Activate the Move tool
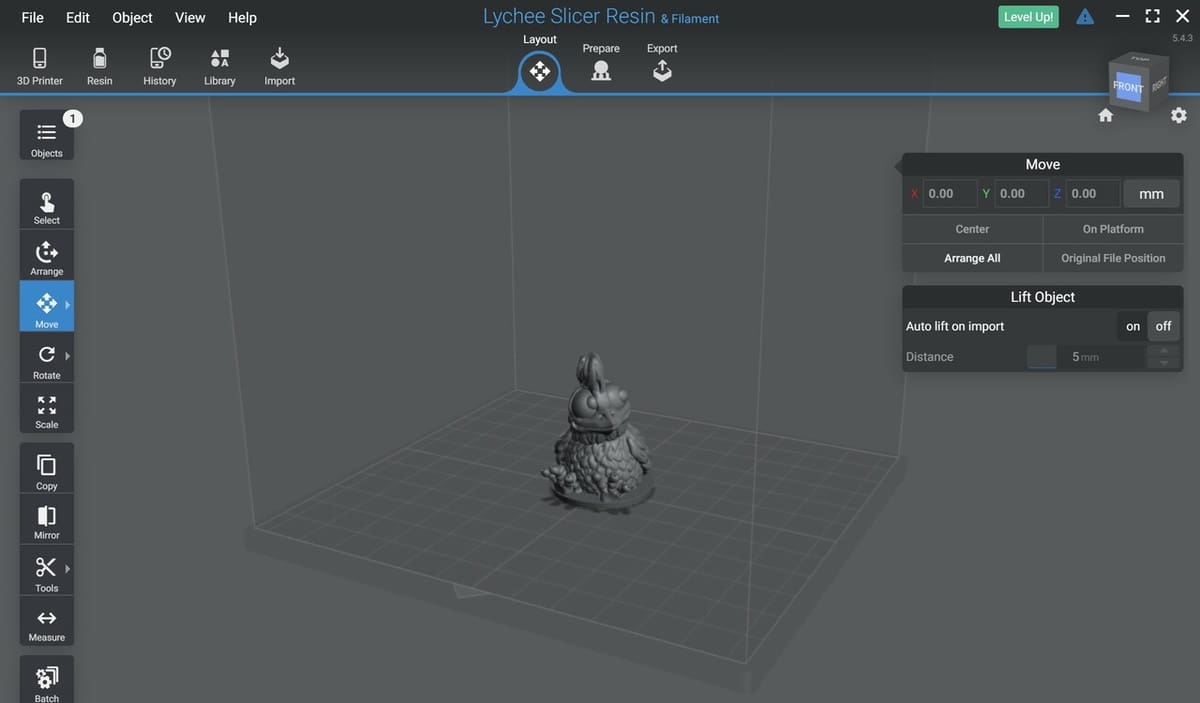Screen dimensions: 1200x703 [47, 306]
